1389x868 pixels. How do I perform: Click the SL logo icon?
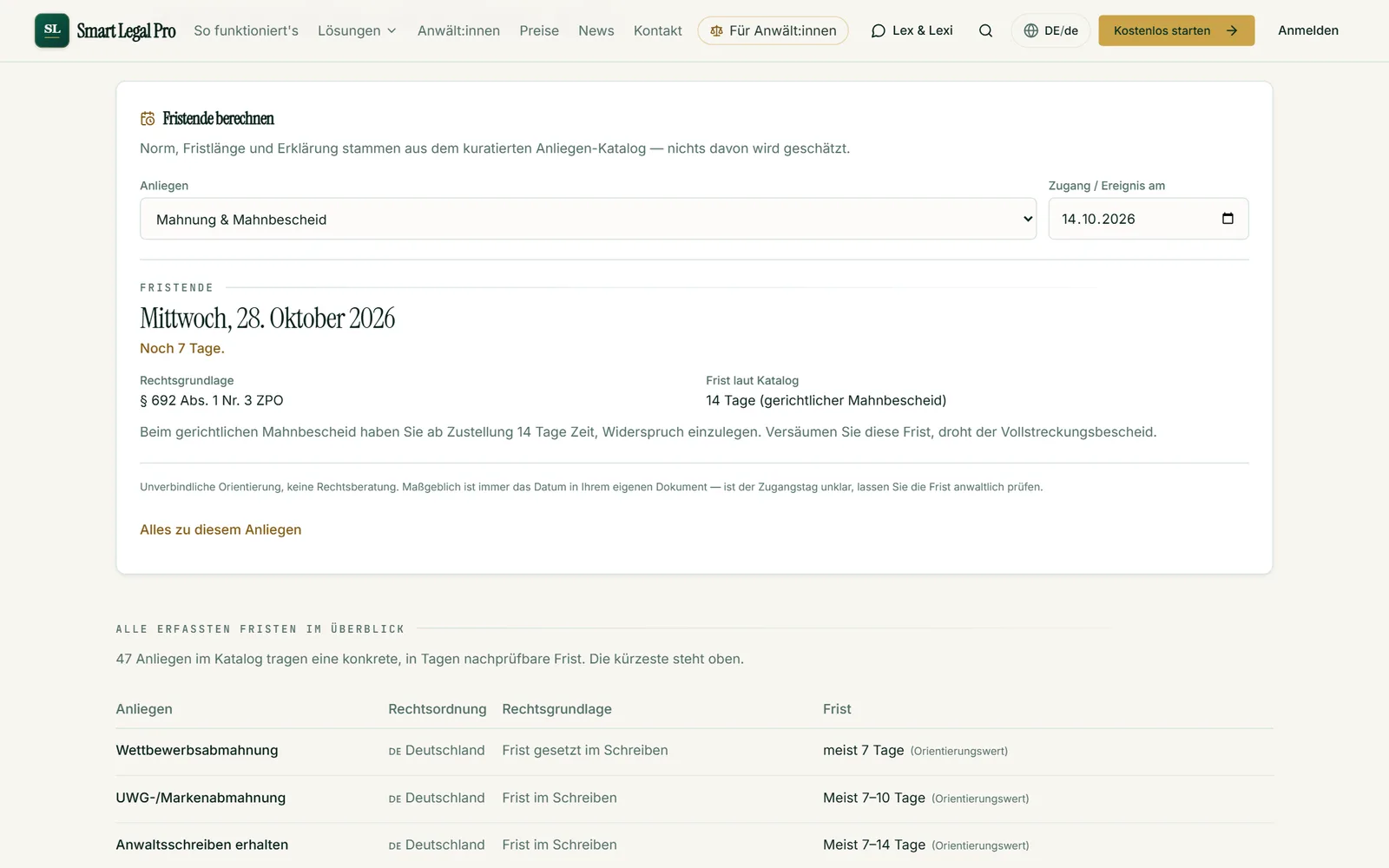[52, 30]
